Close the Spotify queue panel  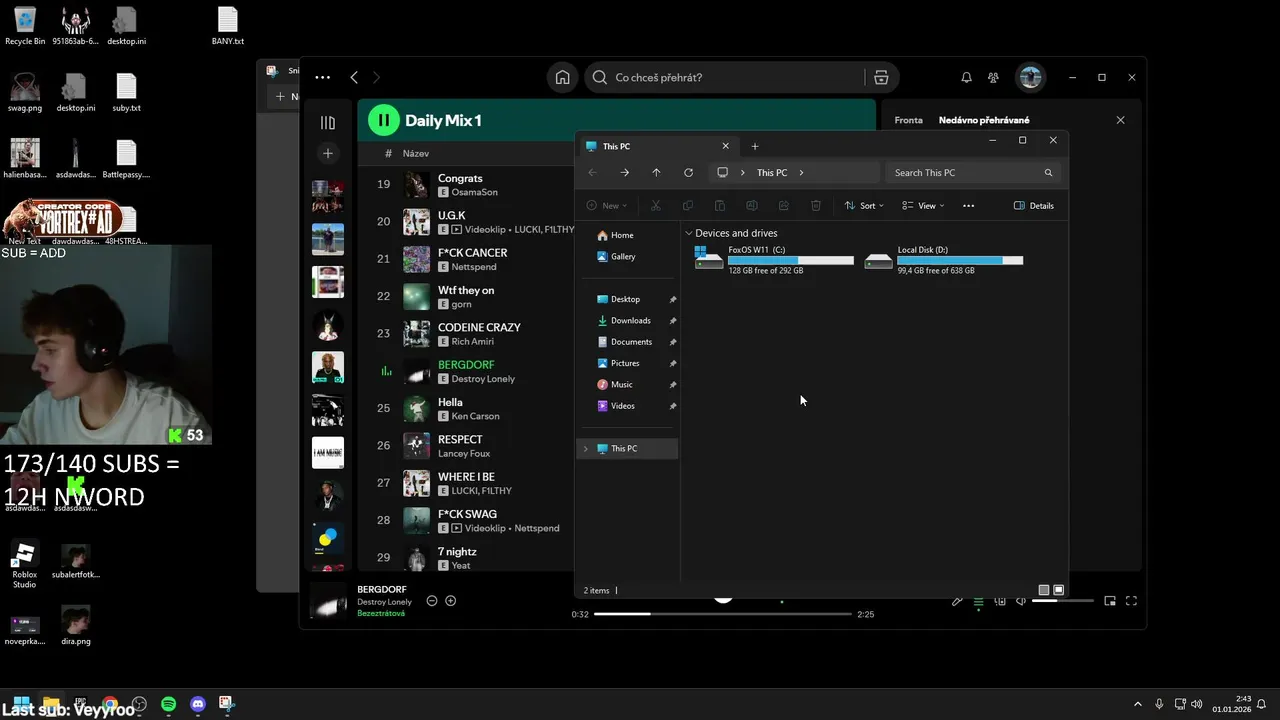click(x=1120, y=120)
